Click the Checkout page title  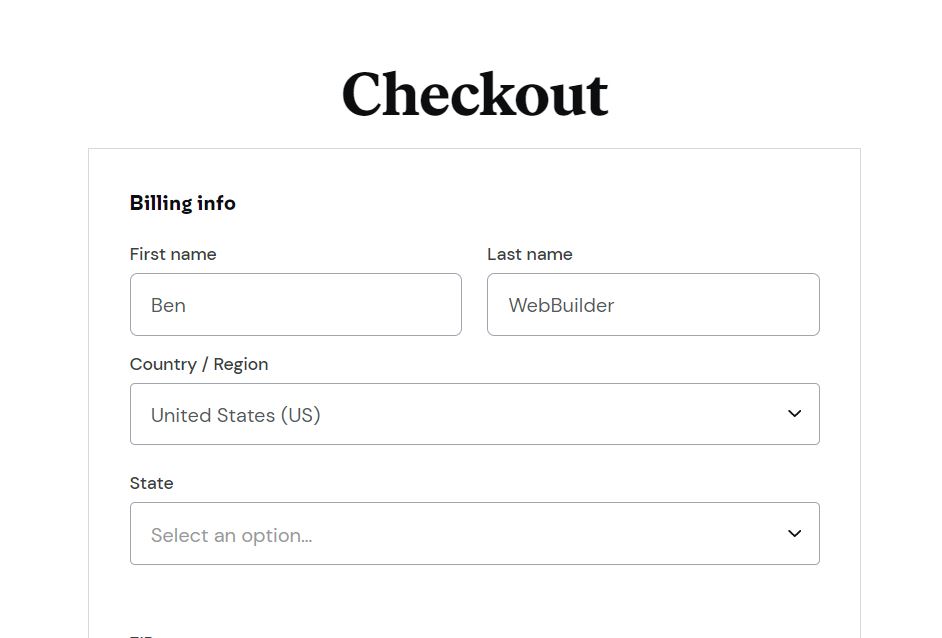click(x=474, y=93)
